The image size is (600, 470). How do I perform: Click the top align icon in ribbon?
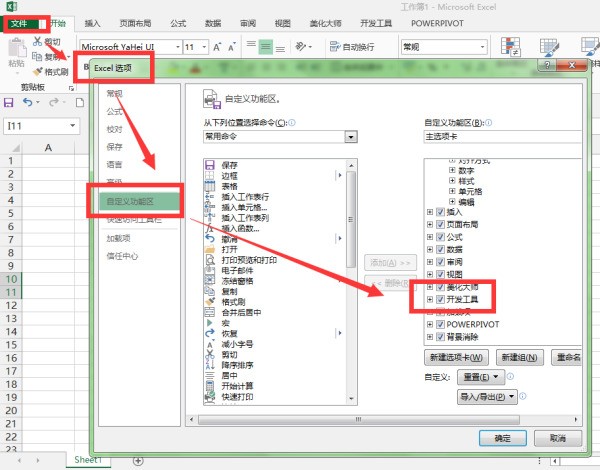point(251,45)
